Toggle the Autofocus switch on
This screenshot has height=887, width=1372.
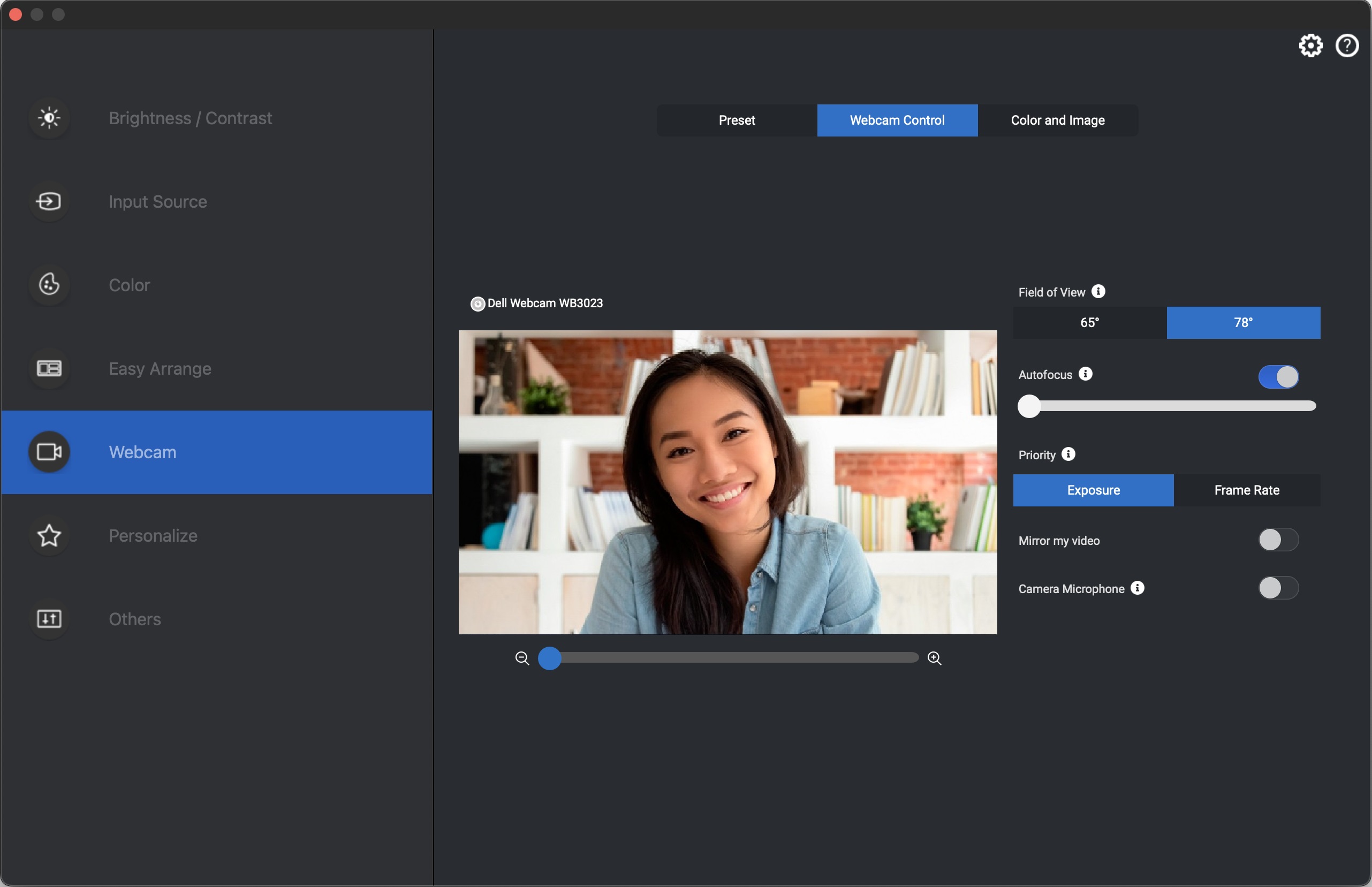coord(1278,376)
